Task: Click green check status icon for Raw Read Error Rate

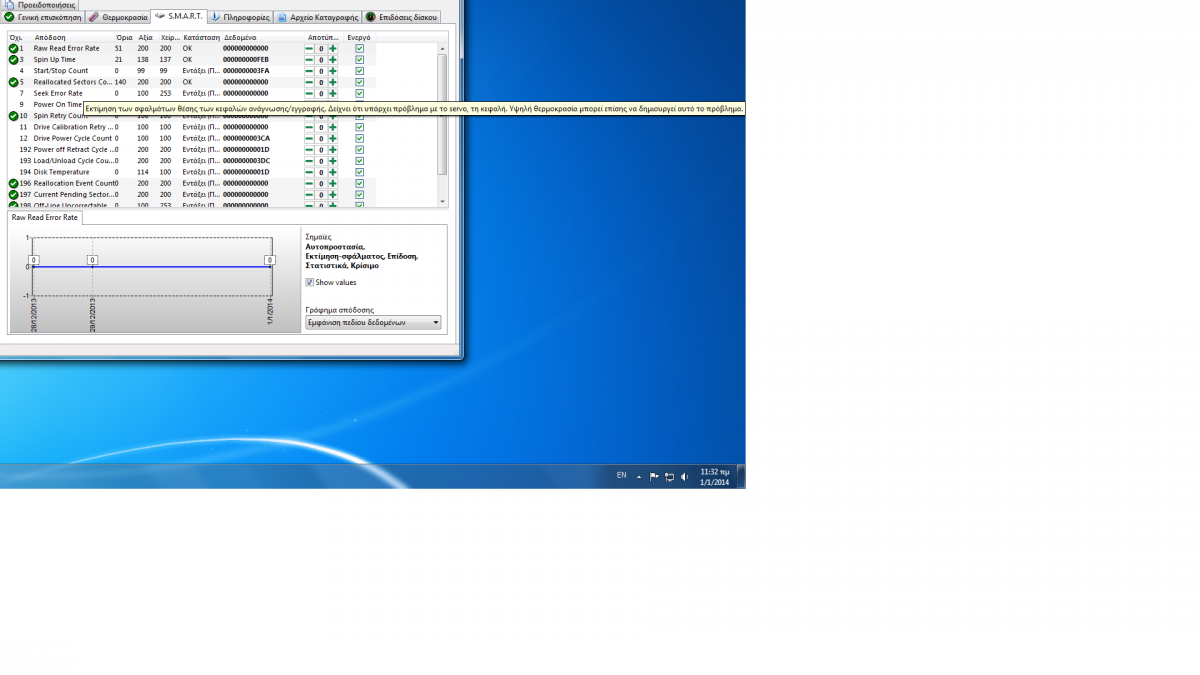Action: (14, 48)
